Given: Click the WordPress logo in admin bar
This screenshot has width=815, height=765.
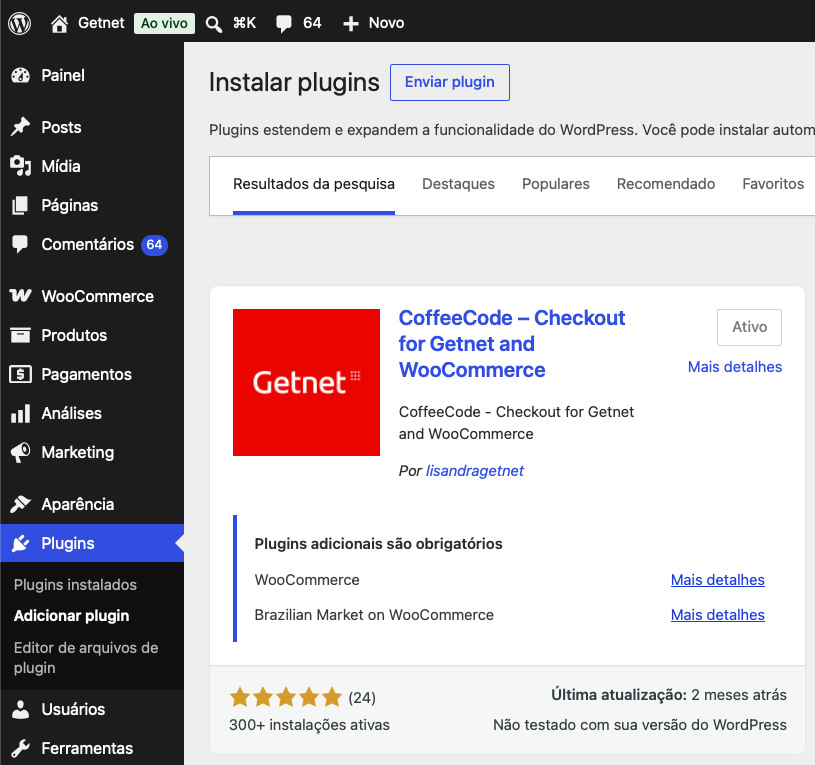Looking at the screenshot, I should pyautogui.click(x=19, y=23).
